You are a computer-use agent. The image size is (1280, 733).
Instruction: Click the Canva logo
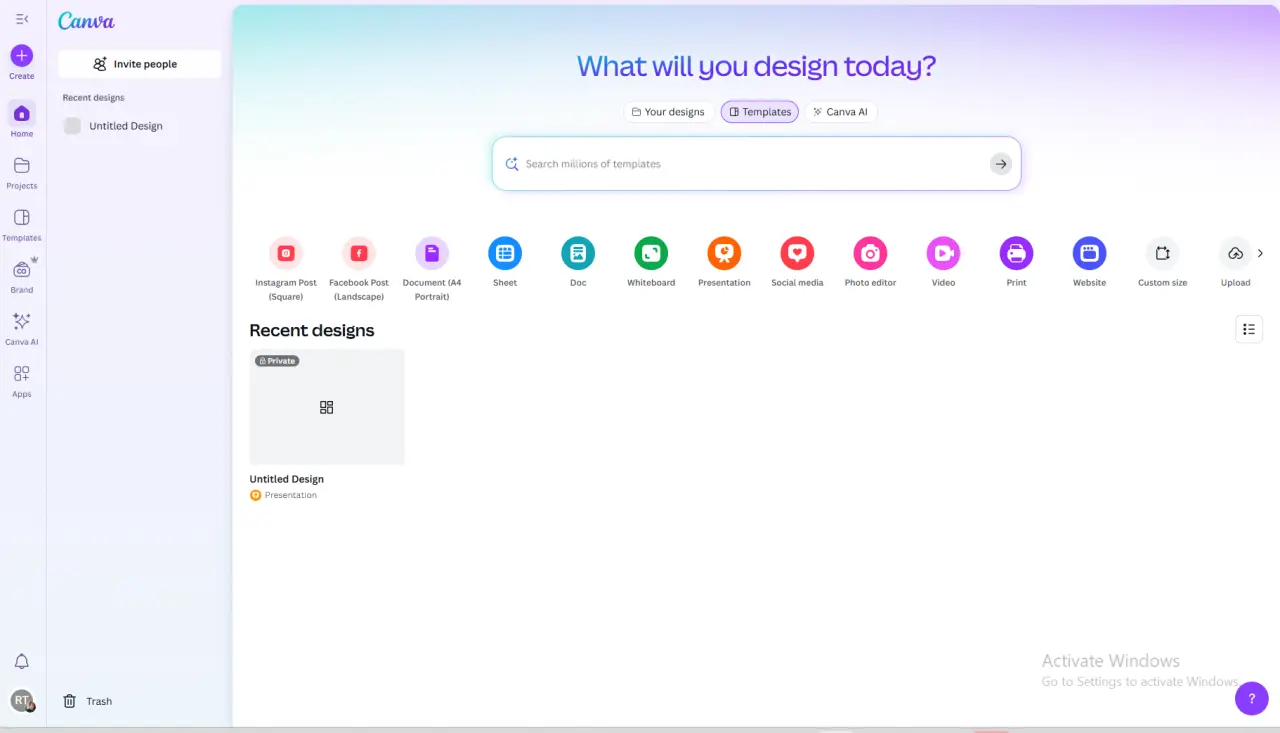coord(86,21)
